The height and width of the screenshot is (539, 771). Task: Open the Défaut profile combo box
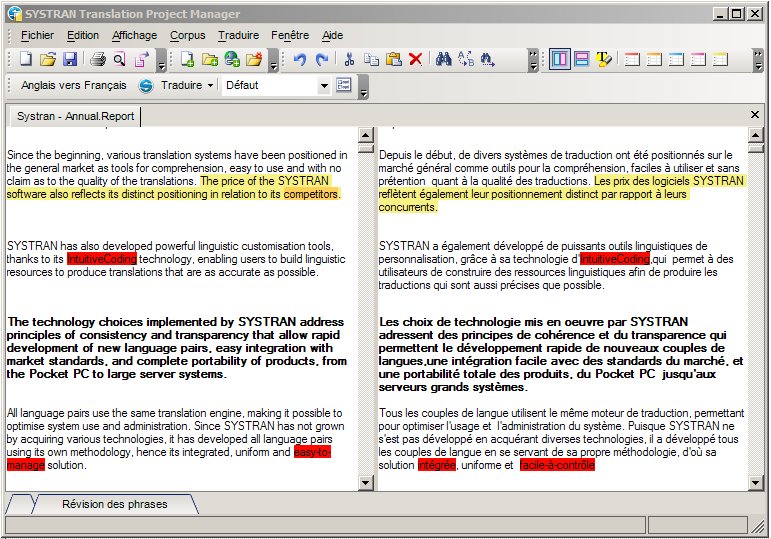point(276,86)
